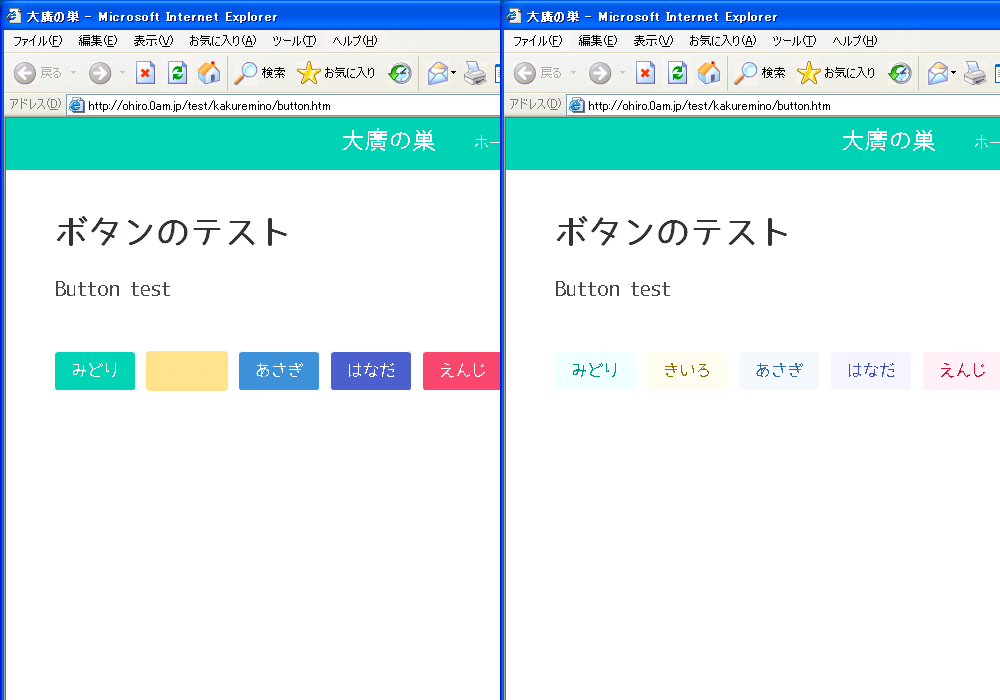Screen dimensions: 1000x700
Task: Open ツール menu in the right window
Action: [x=794, y=41]
